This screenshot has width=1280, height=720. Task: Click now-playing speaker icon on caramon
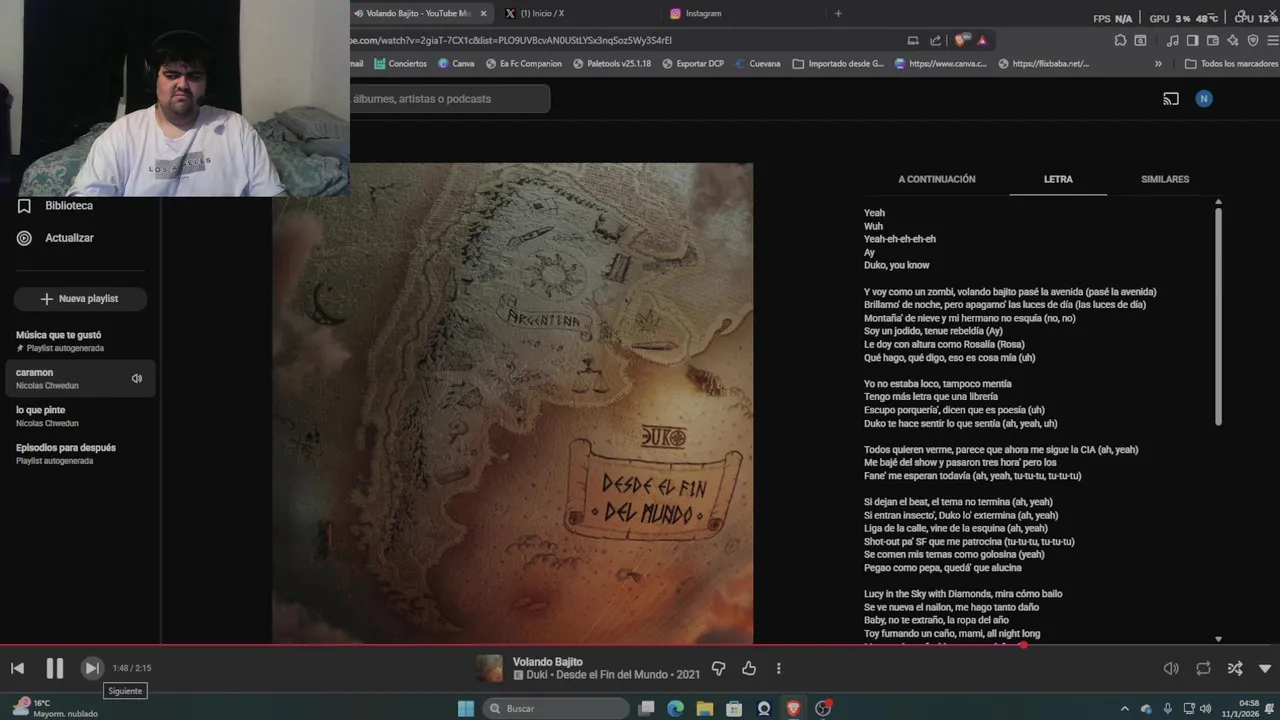(137, 378)
